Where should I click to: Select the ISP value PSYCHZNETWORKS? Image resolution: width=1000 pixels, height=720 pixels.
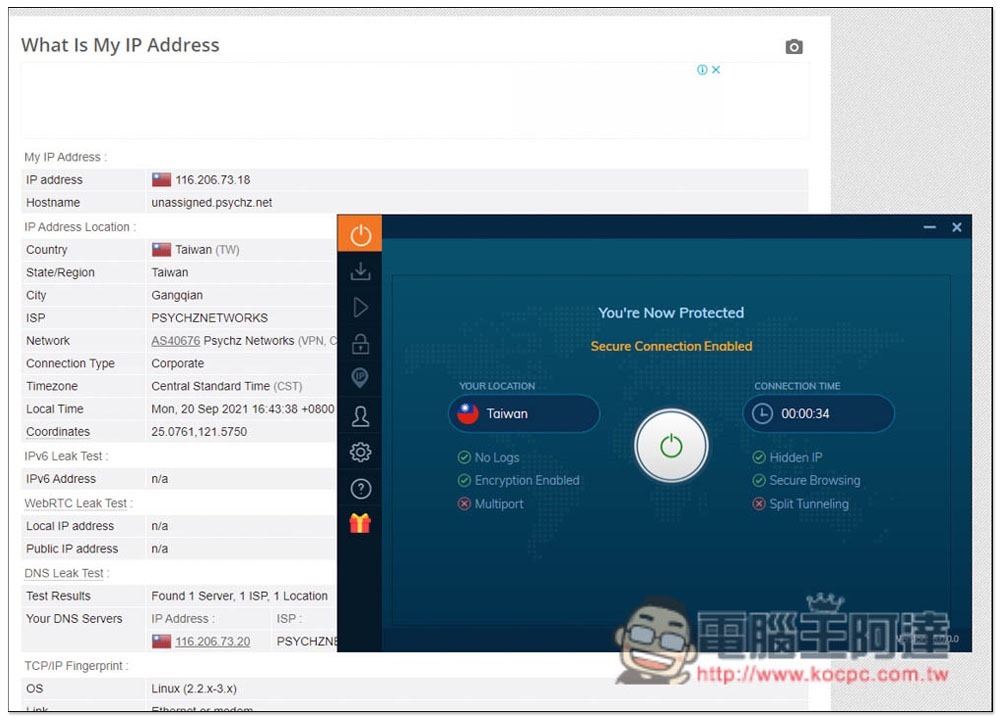pyautogui.click(x=209, y=318)
